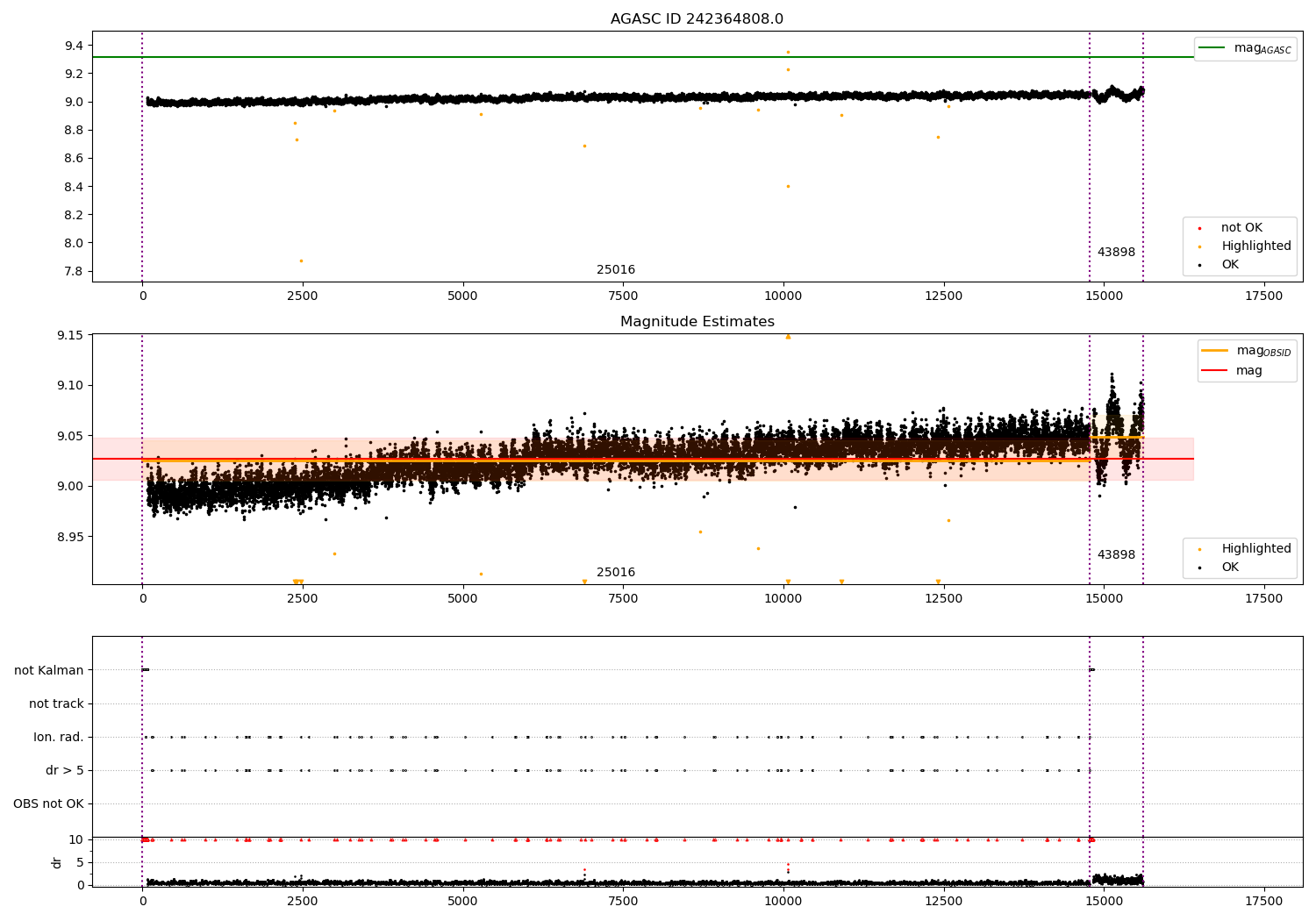1316x921 pixels.
Task: Click orange line sample beside mag OBSID legend
Action: 1213,351
